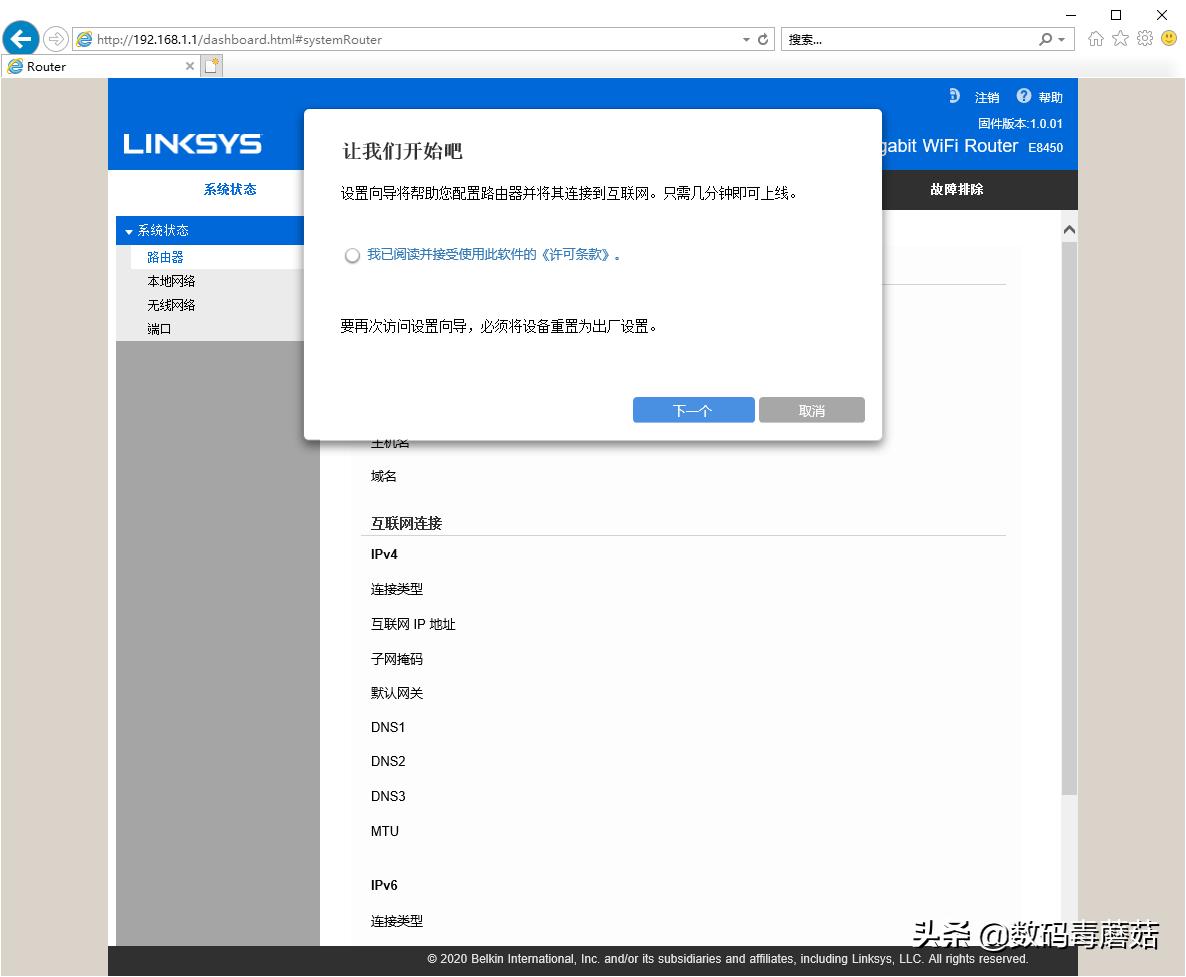Click the page scrollbar up arrow
Viewport: 1186px width, 977px height.
point(1069,230)
